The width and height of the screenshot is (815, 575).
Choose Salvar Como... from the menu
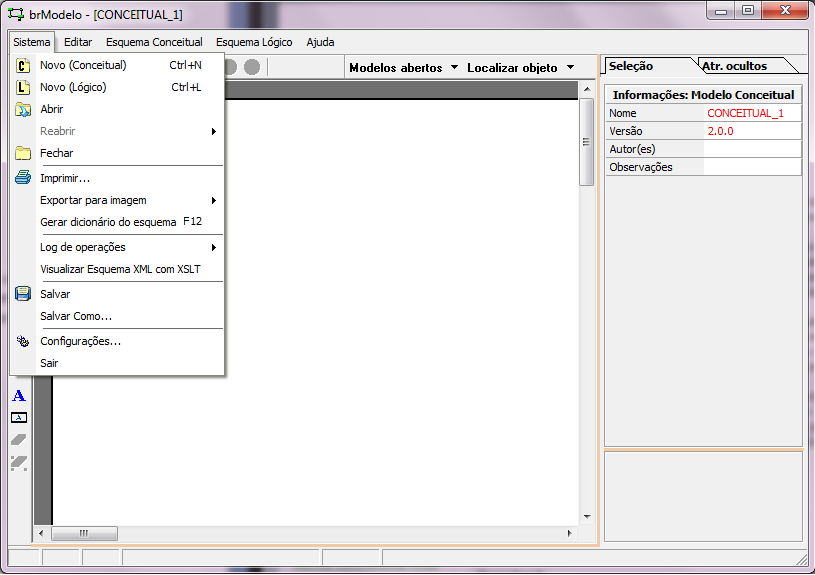pos(76,316)
